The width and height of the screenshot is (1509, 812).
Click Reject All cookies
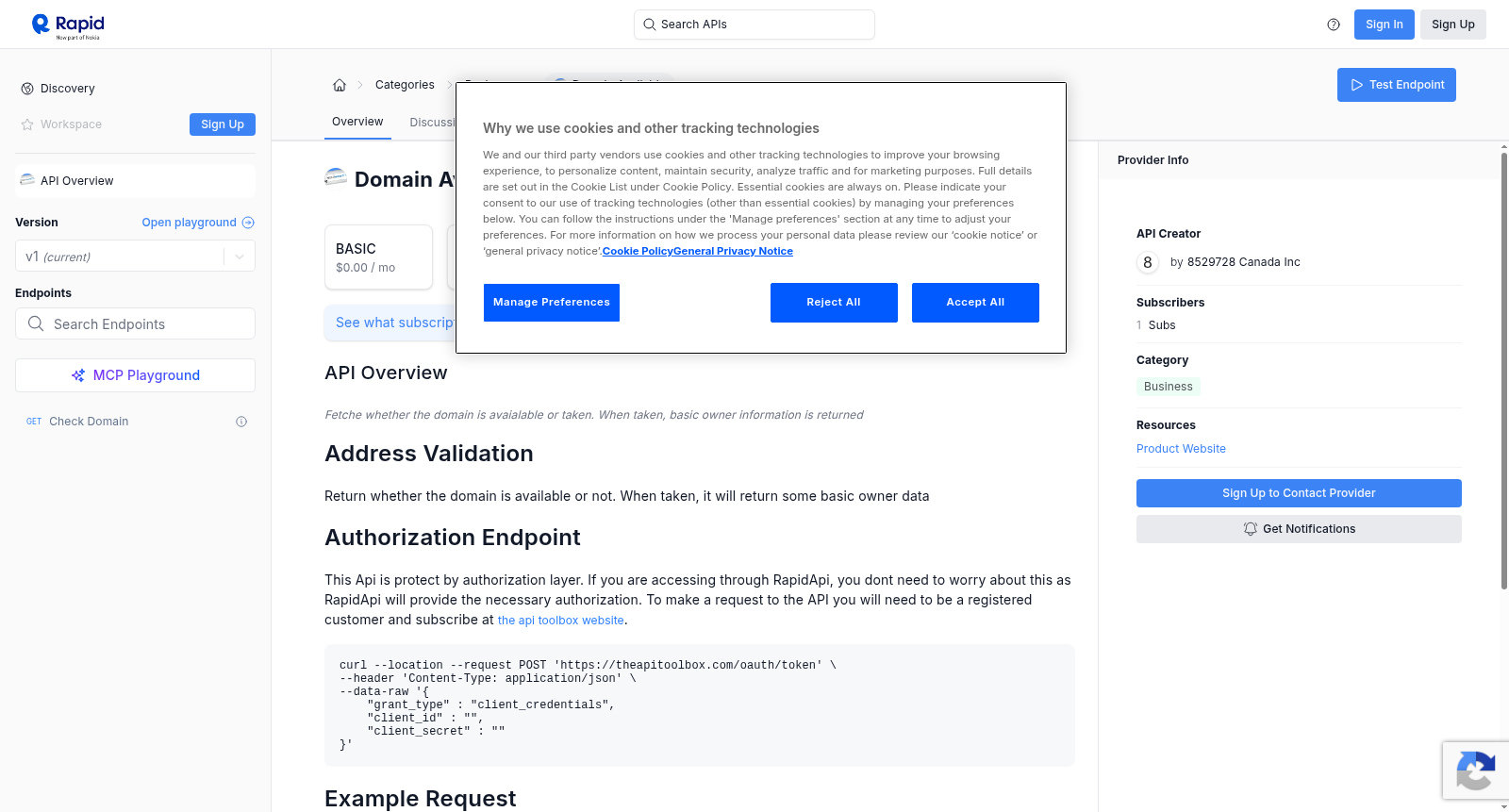(x=834, y=303)
